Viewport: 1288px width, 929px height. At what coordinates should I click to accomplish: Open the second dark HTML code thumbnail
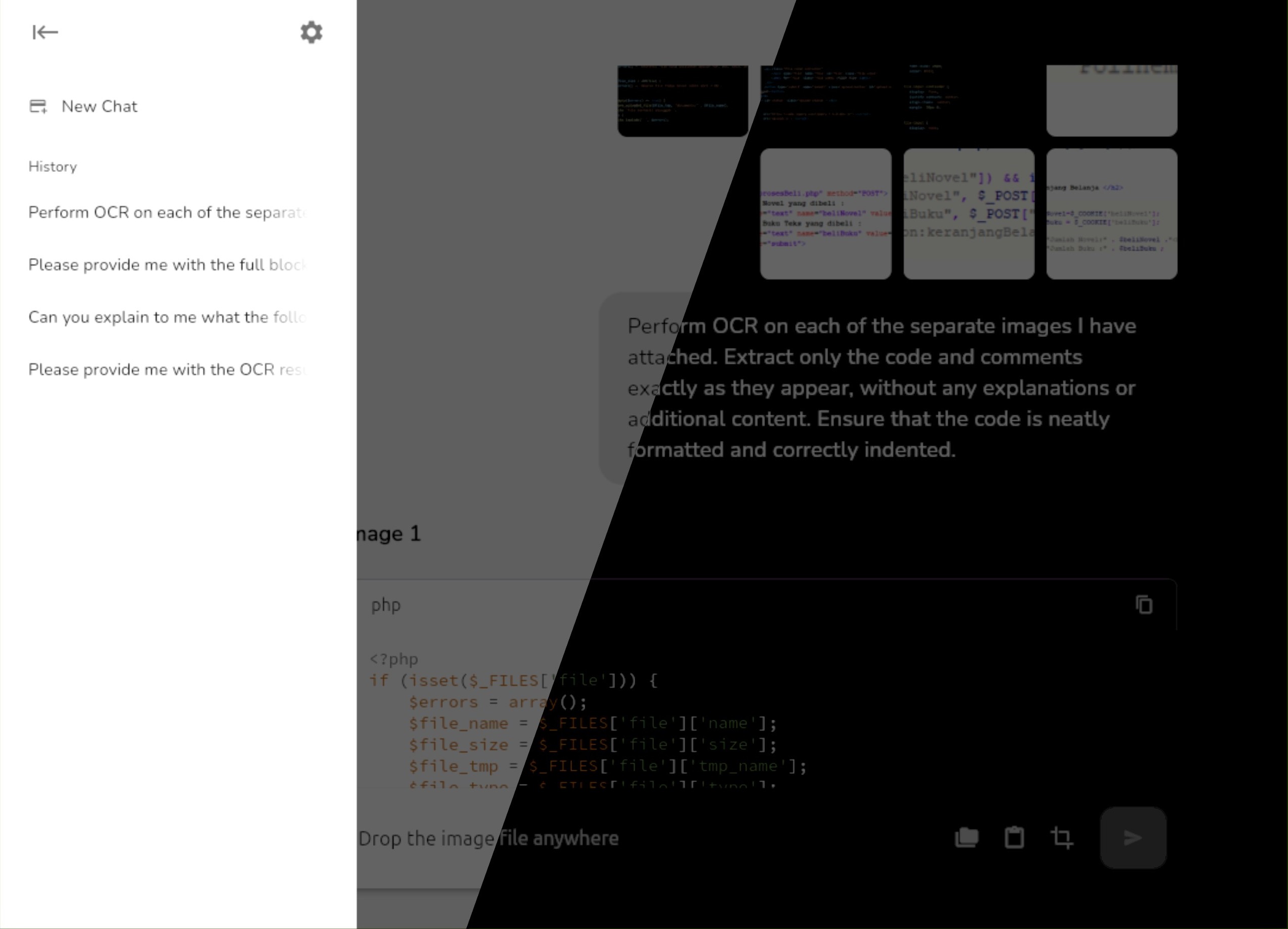pos(826,101)
